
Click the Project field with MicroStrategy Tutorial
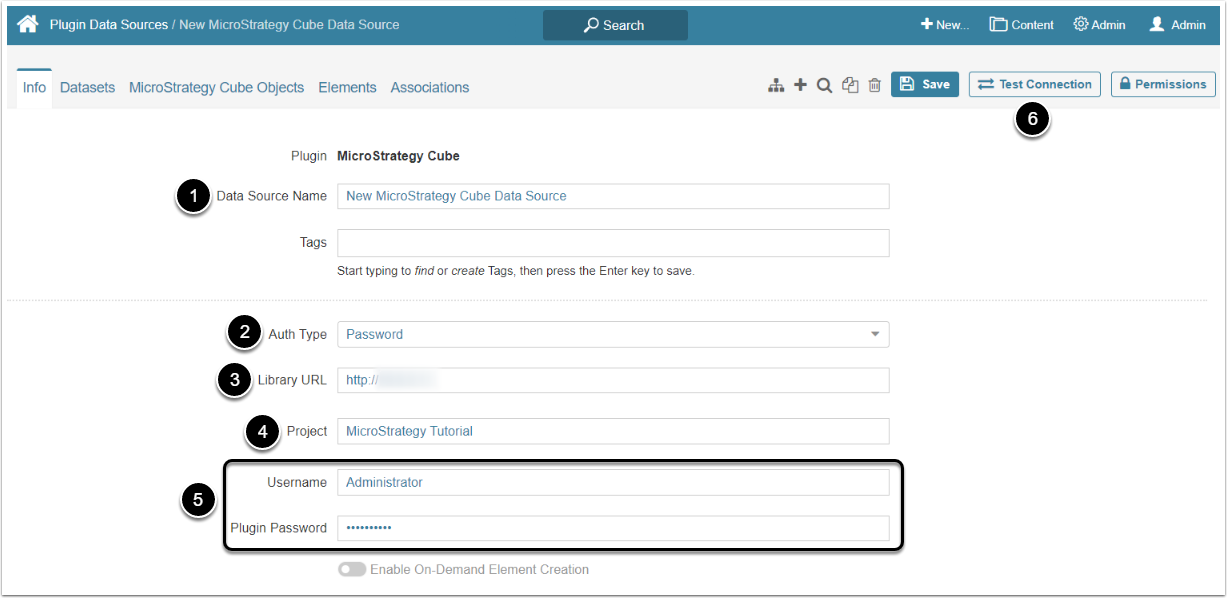(x=613, y=431)
